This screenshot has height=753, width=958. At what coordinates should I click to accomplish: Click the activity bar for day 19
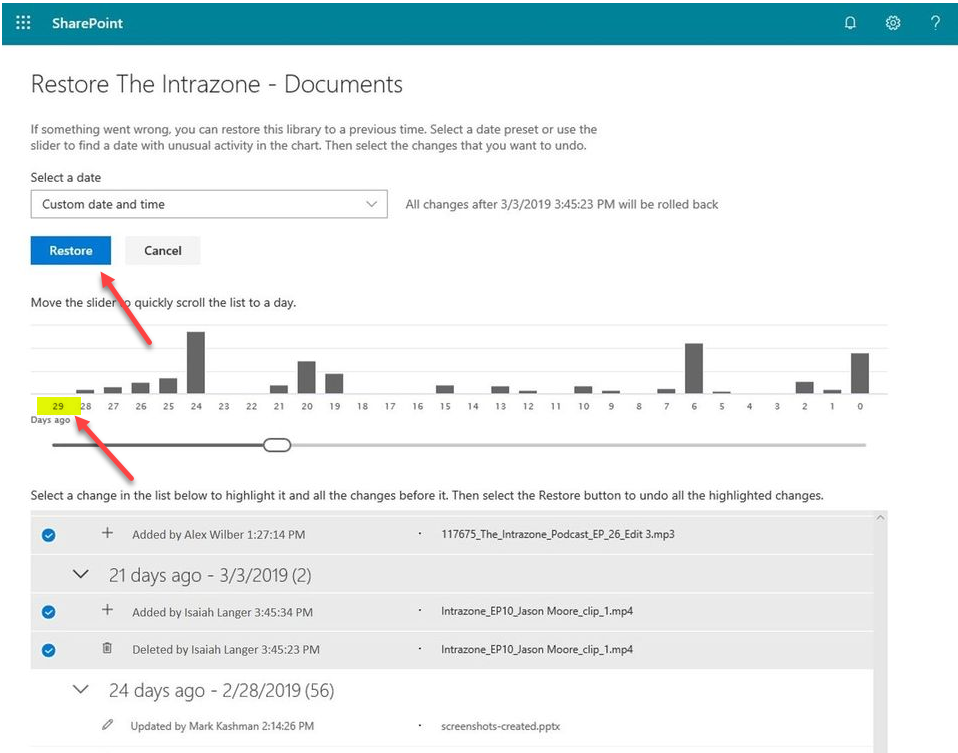point(334,384)
